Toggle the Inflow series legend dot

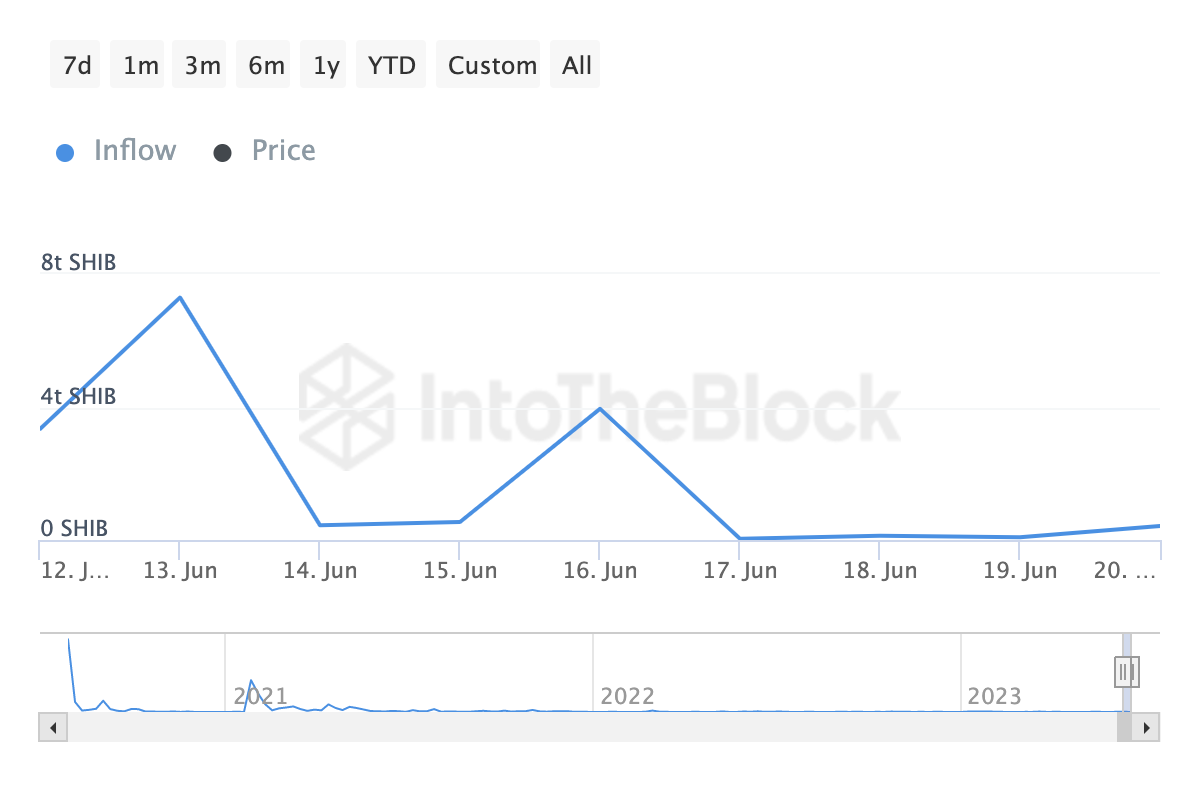(x=65, y=153)
